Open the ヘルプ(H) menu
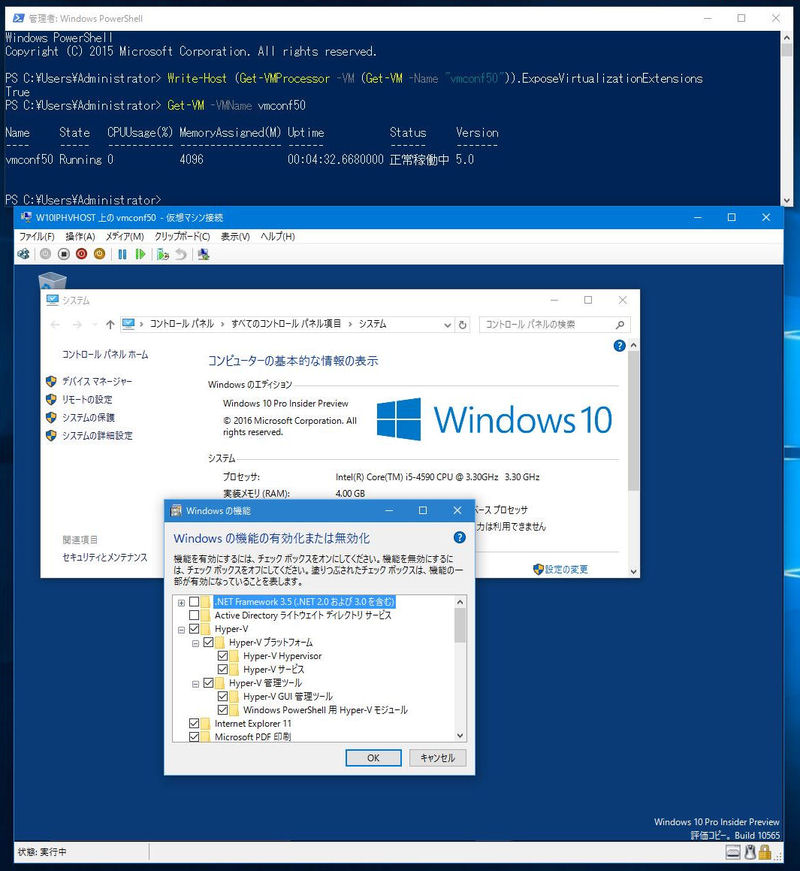 (278, 237)
